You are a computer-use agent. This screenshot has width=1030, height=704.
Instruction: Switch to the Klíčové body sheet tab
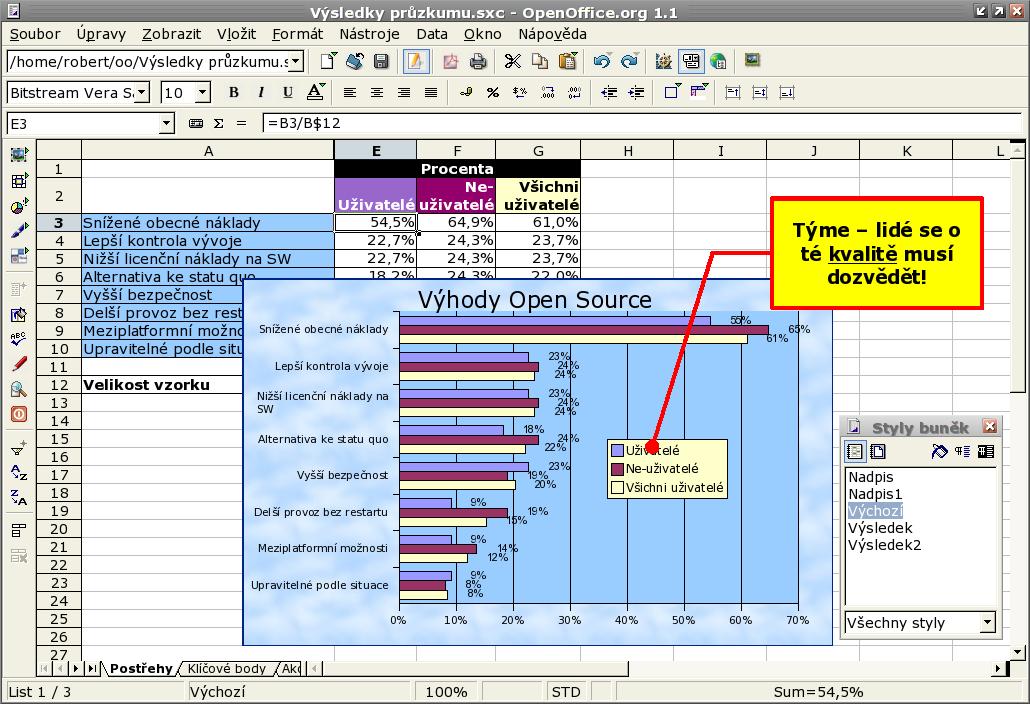point(227,668)
